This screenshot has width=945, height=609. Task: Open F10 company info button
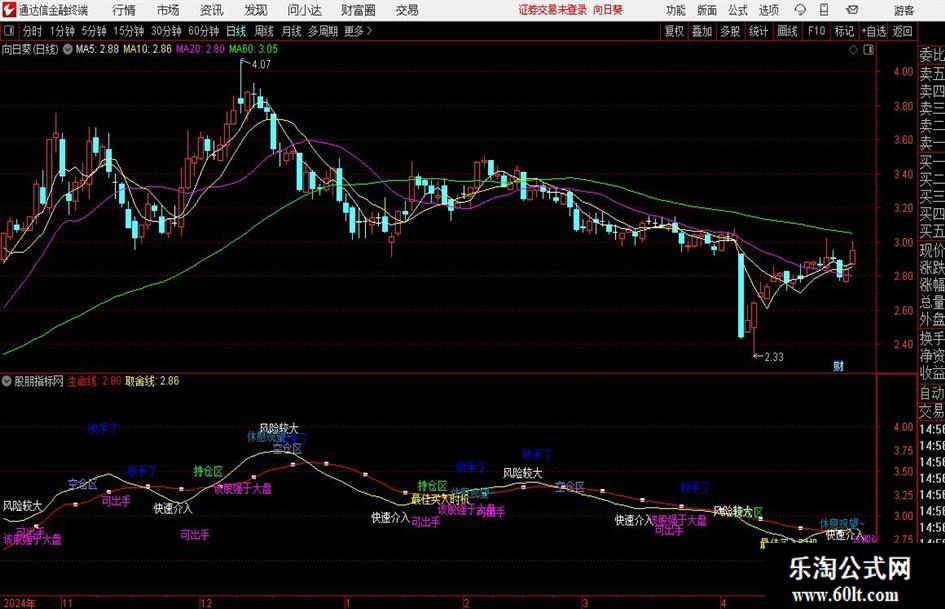816,31
